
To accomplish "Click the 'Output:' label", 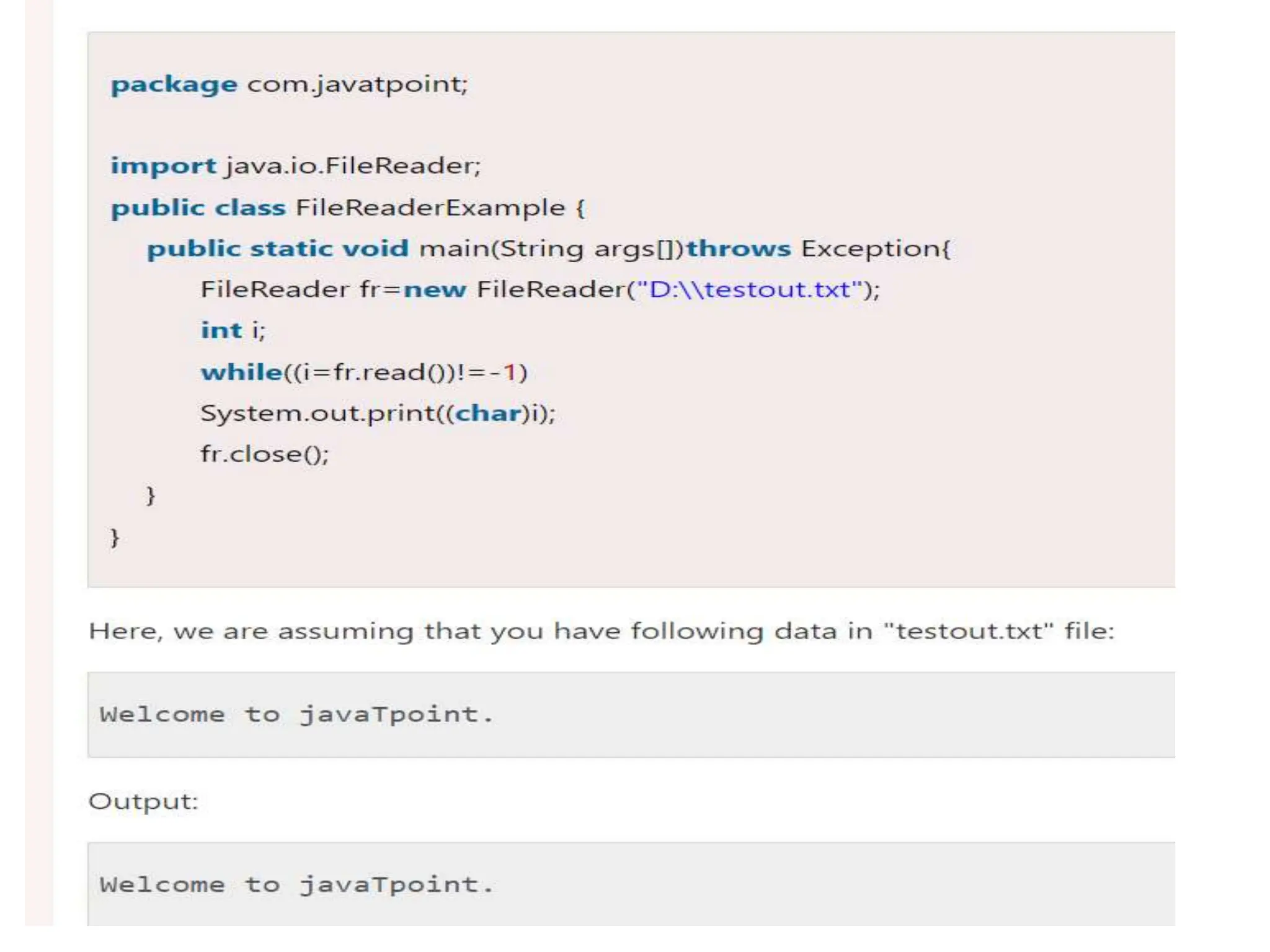I will coord(143,801).
